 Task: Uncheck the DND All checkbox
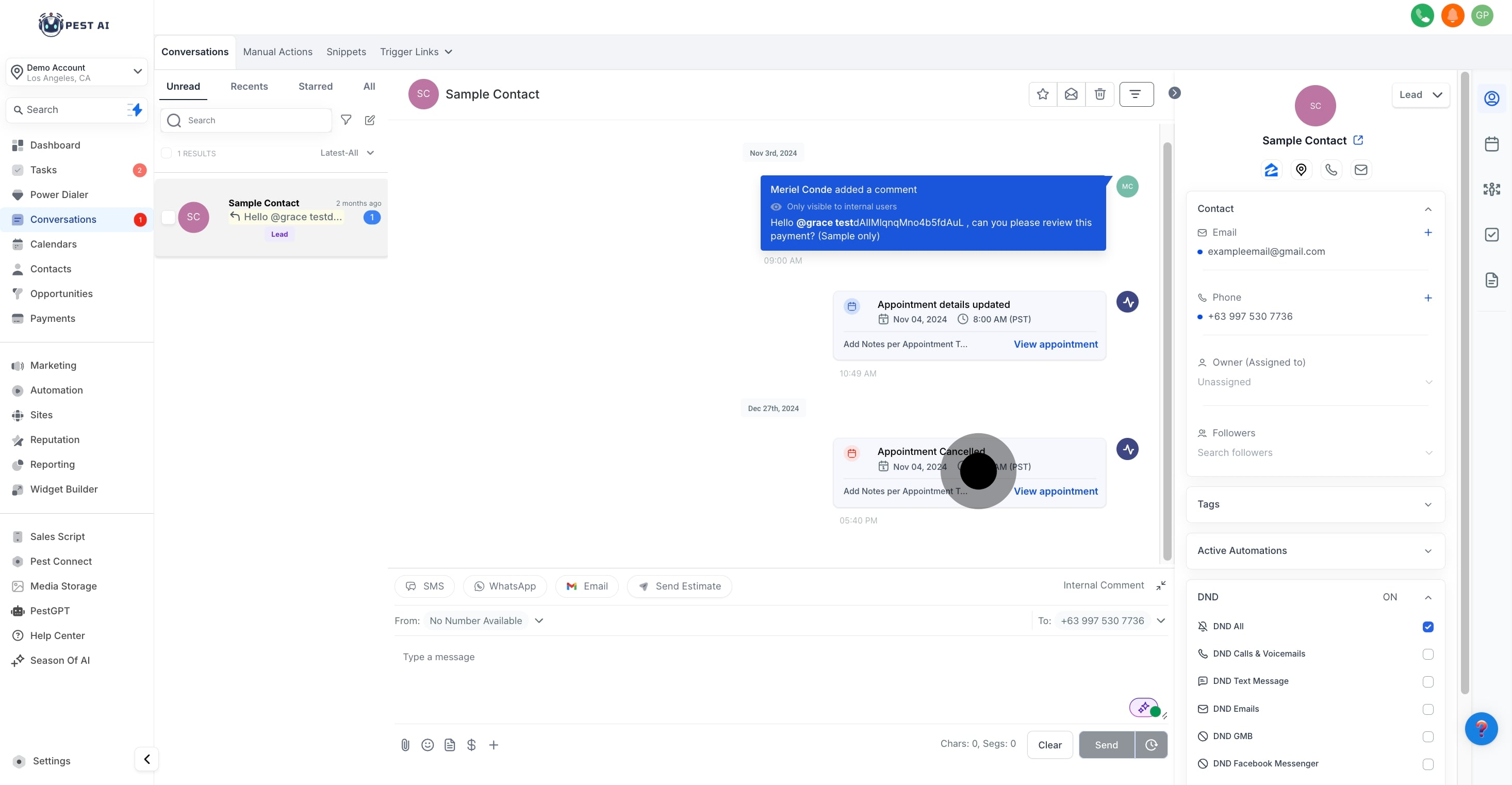[x=1427, y=627]
